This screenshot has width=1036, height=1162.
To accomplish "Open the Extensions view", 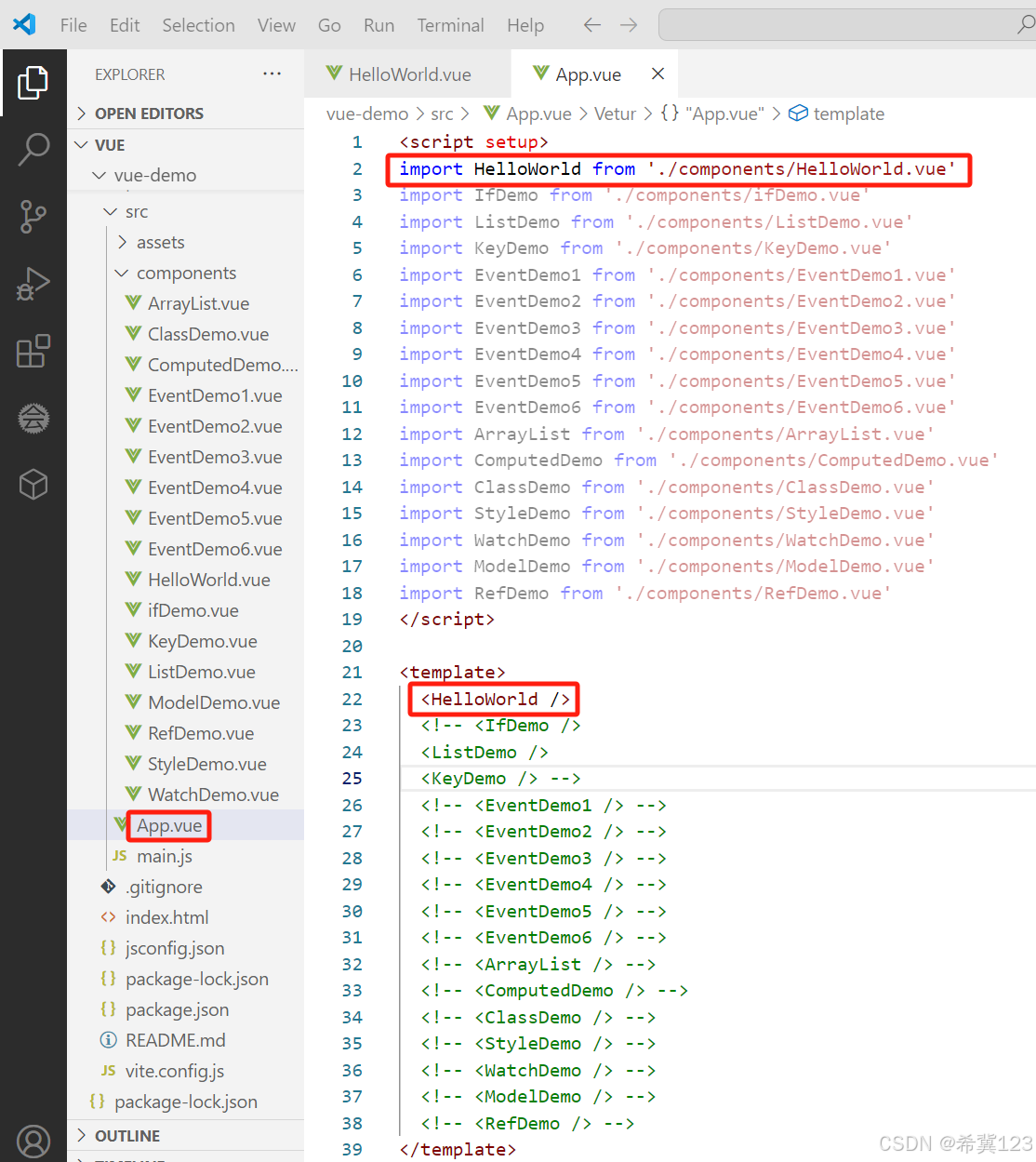I will pos(33,351).
